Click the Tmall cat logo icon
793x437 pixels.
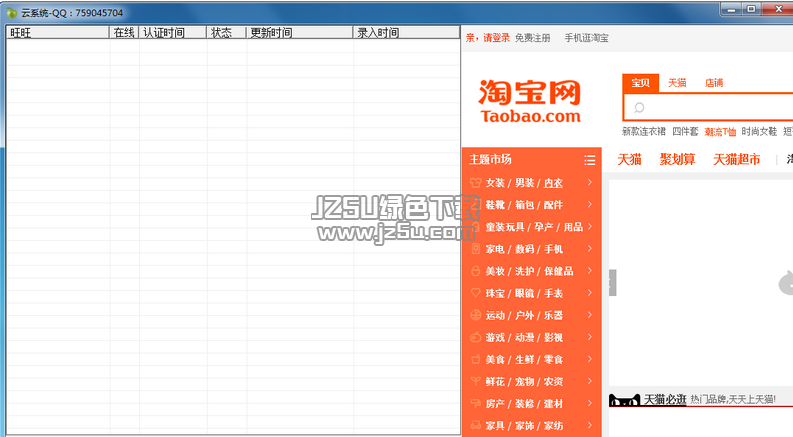point(625,401)
